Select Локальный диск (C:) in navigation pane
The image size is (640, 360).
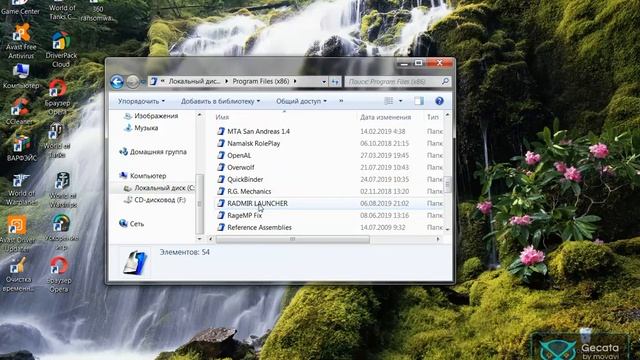pyautogui.click(x=160, y=188)
